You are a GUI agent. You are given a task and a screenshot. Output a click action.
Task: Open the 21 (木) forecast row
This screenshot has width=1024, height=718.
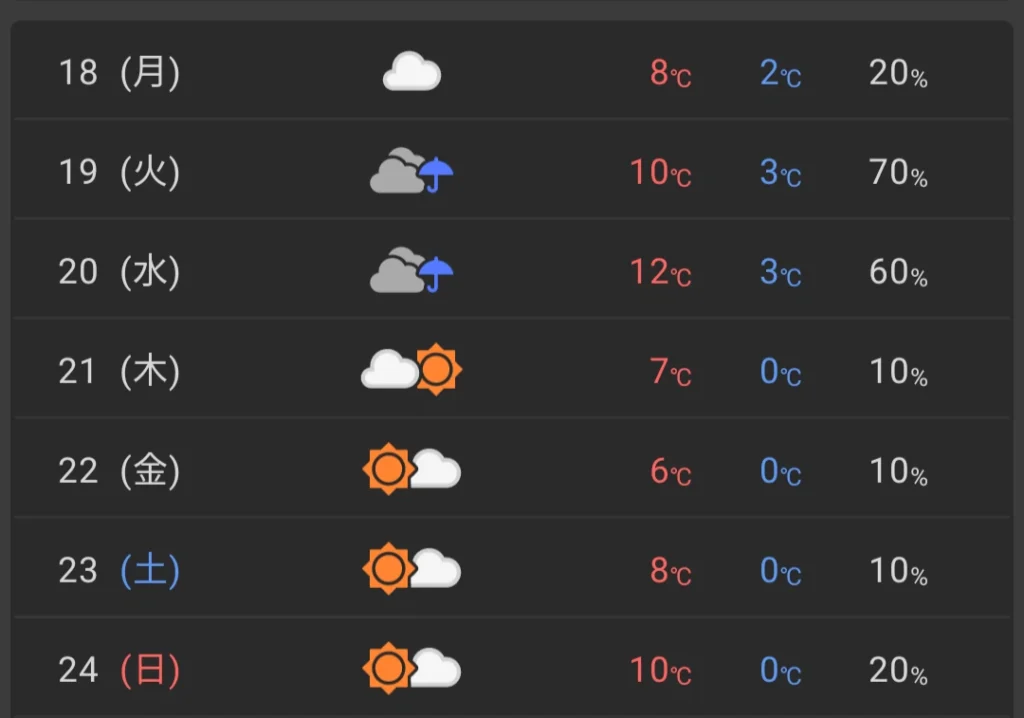(x=512, y=370)
